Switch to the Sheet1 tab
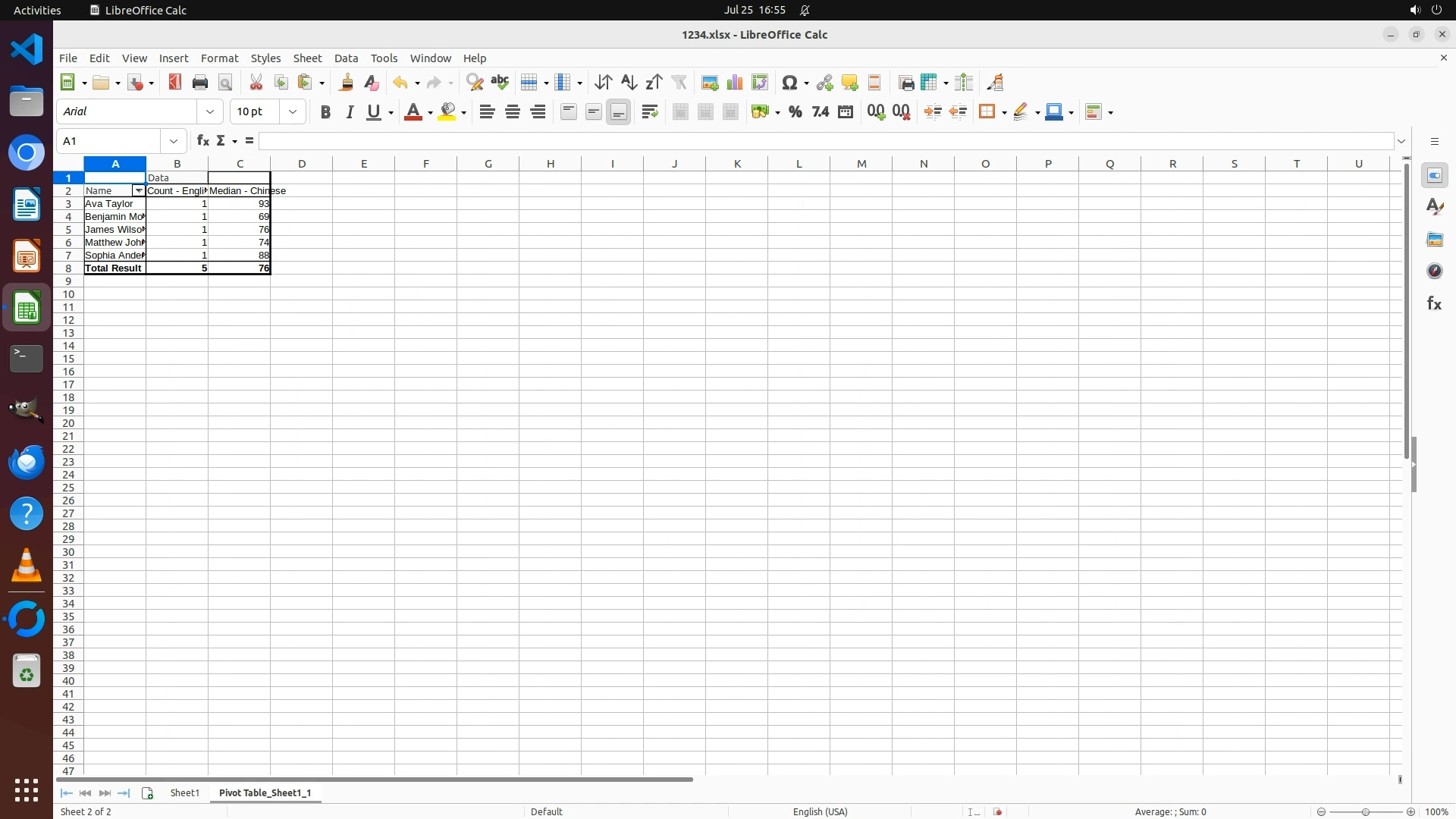This screenshot has height=819, width=1456. tap(184, 792)
